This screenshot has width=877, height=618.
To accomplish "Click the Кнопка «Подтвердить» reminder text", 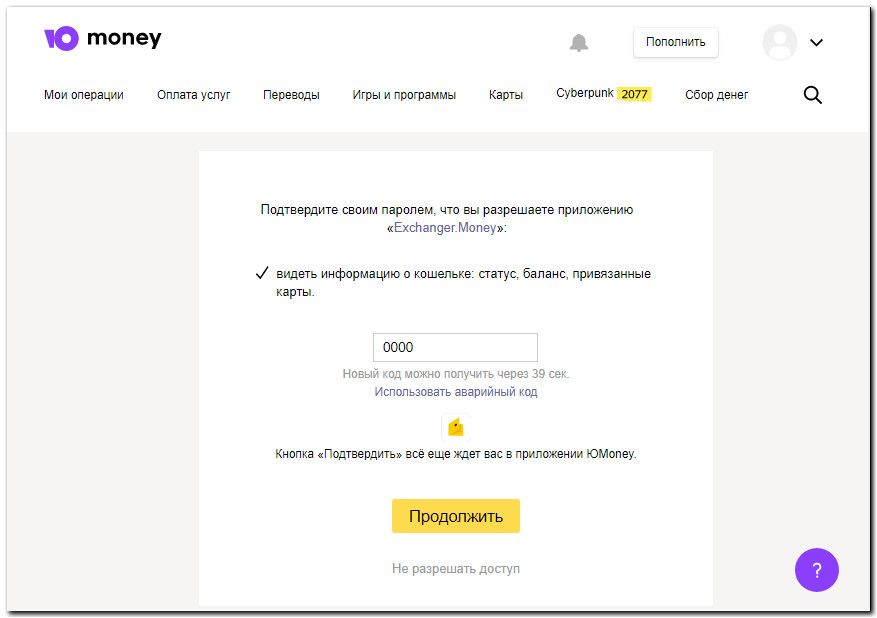I will pyautogui.click(x=456, y=454).
